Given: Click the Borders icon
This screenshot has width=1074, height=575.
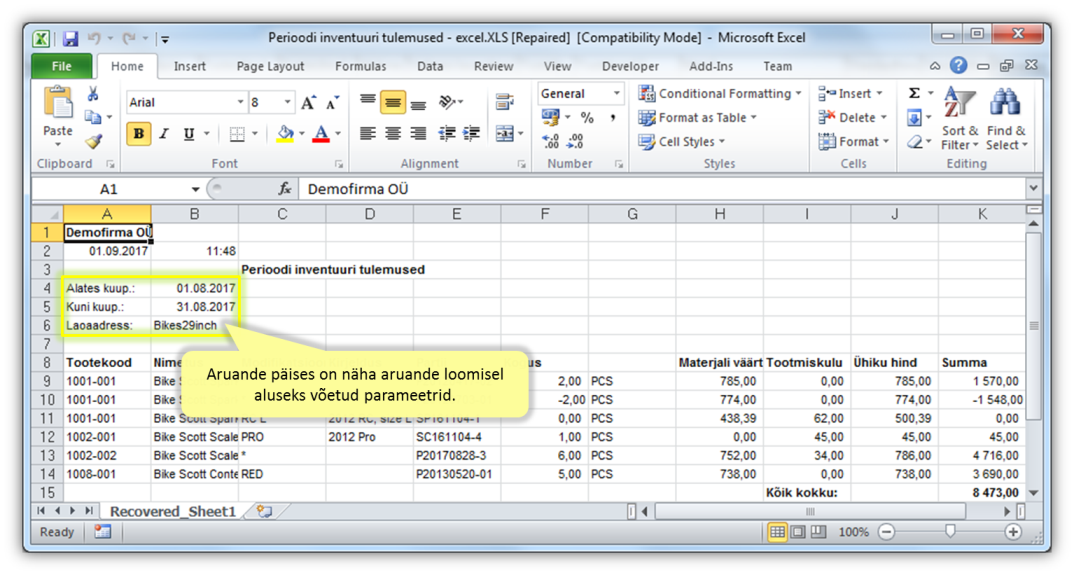Looking at the screenshot, I should (x=236, y=134).
